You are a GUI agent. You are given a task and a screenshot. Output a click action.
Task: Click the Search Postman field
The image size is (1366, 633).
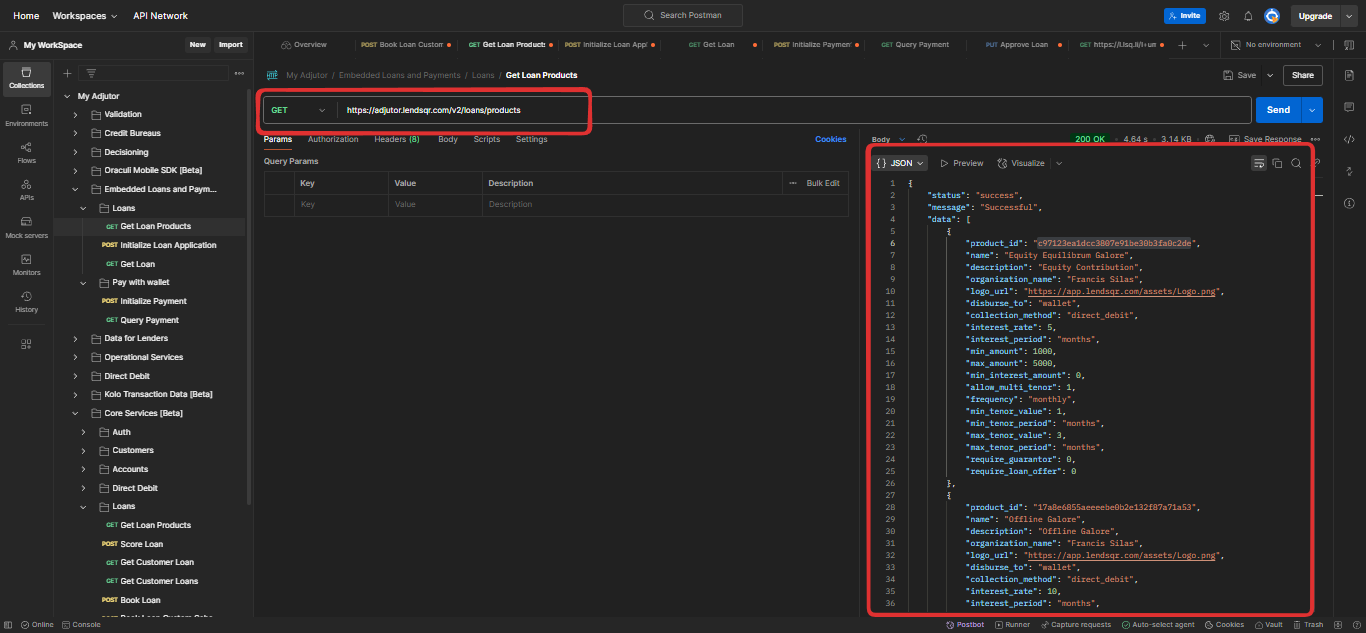click(x=684, y=15)
